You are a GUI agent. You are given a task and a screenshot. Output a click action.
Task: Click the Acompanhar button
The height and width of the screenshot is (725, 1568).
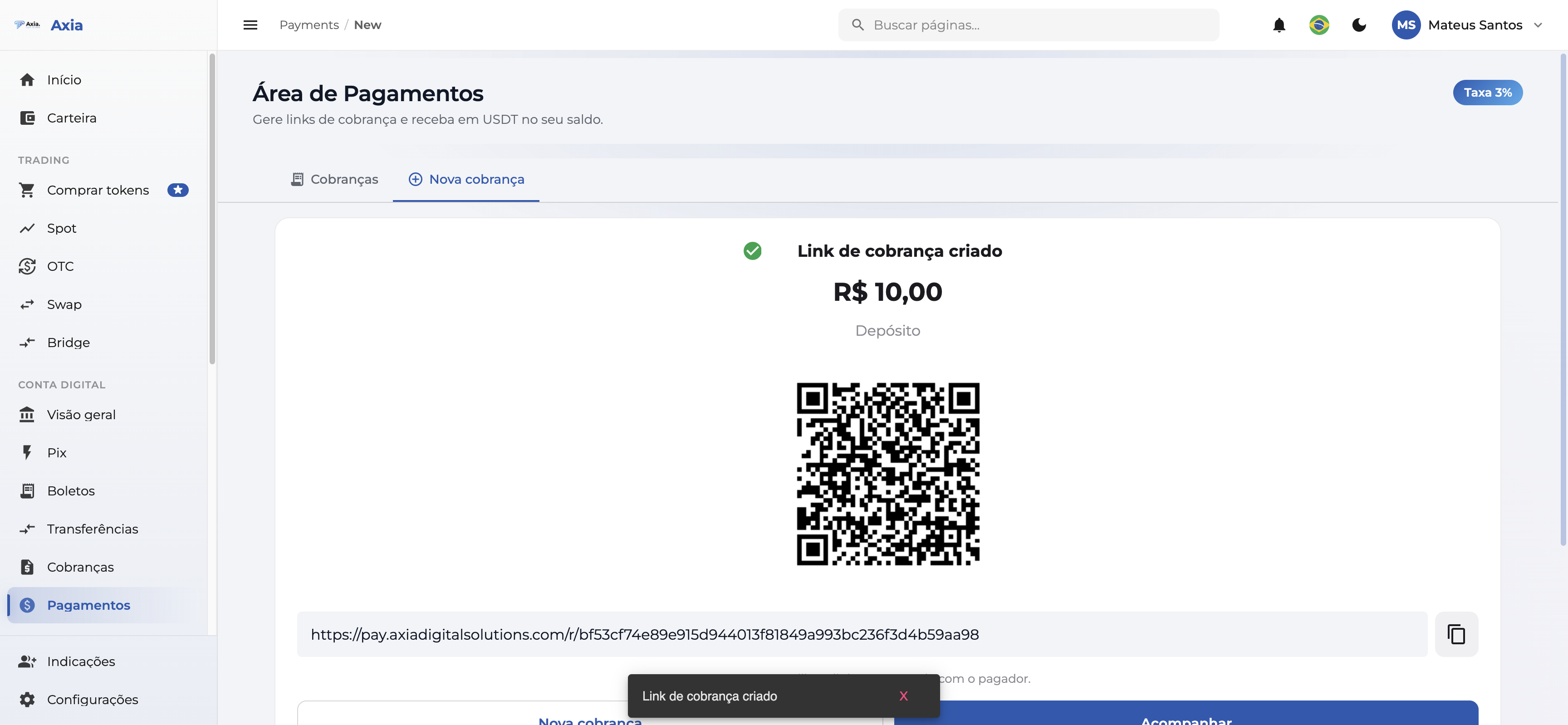coord(1186,714)
